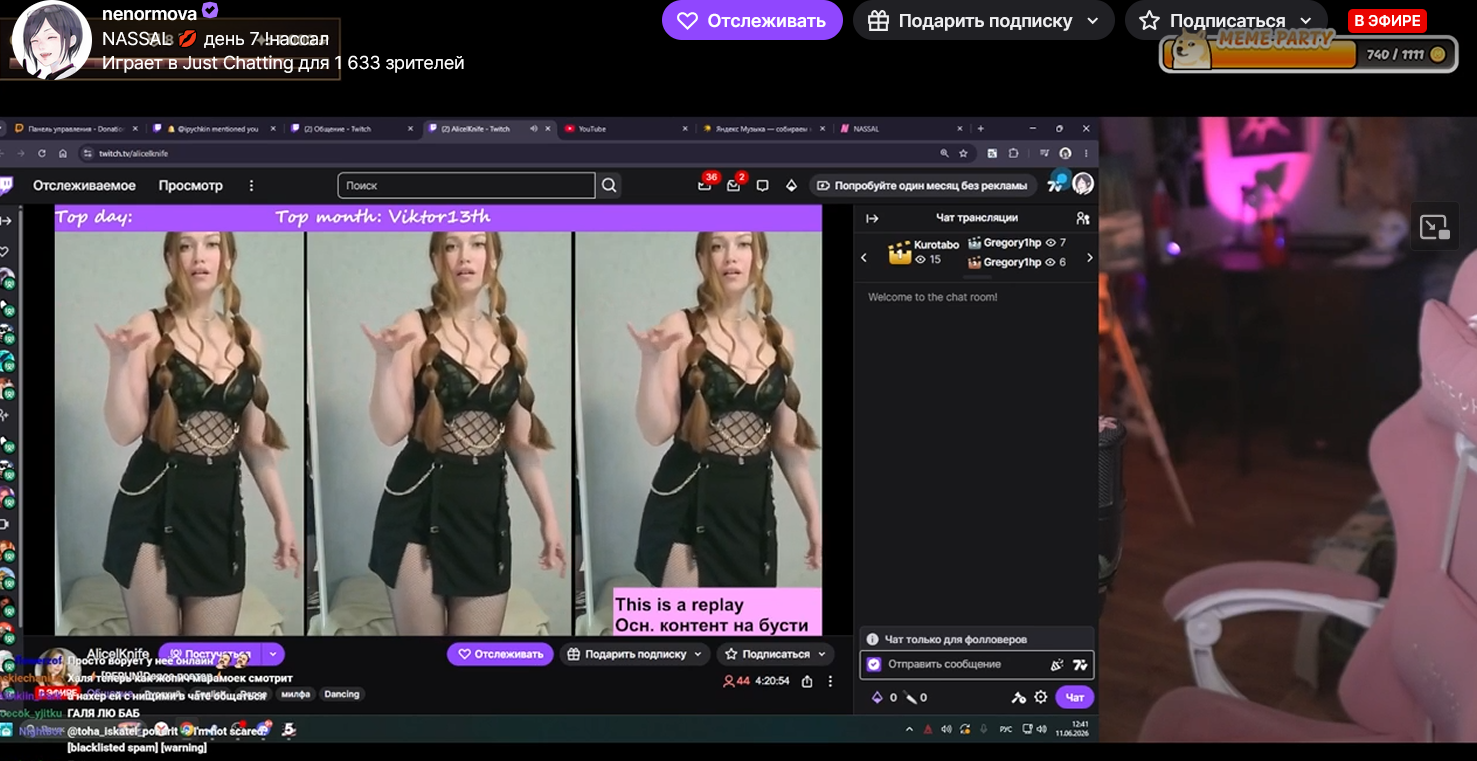Open whispers speech-bubble icon in Twitch header
Image resolution: width=1477 pixels, height=761 pixels.
click(762, 185)
